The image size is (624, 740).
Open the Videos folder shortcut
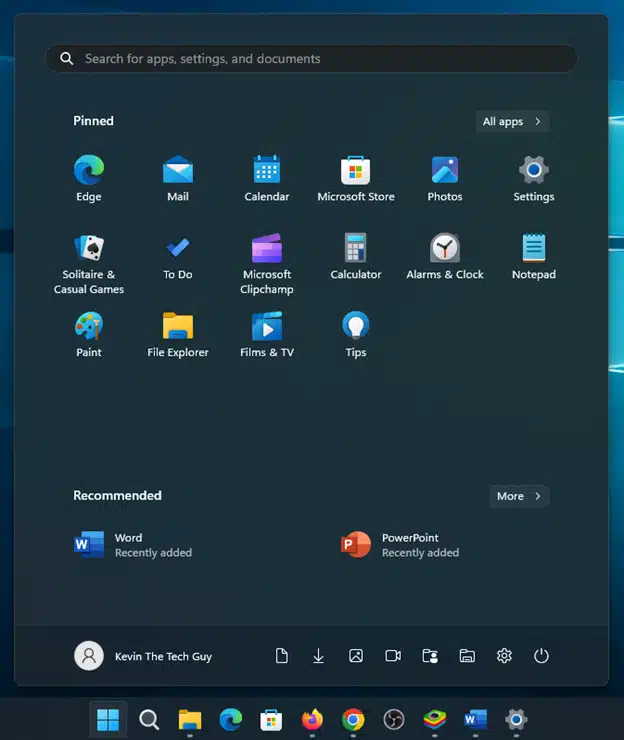pos(393,656)
